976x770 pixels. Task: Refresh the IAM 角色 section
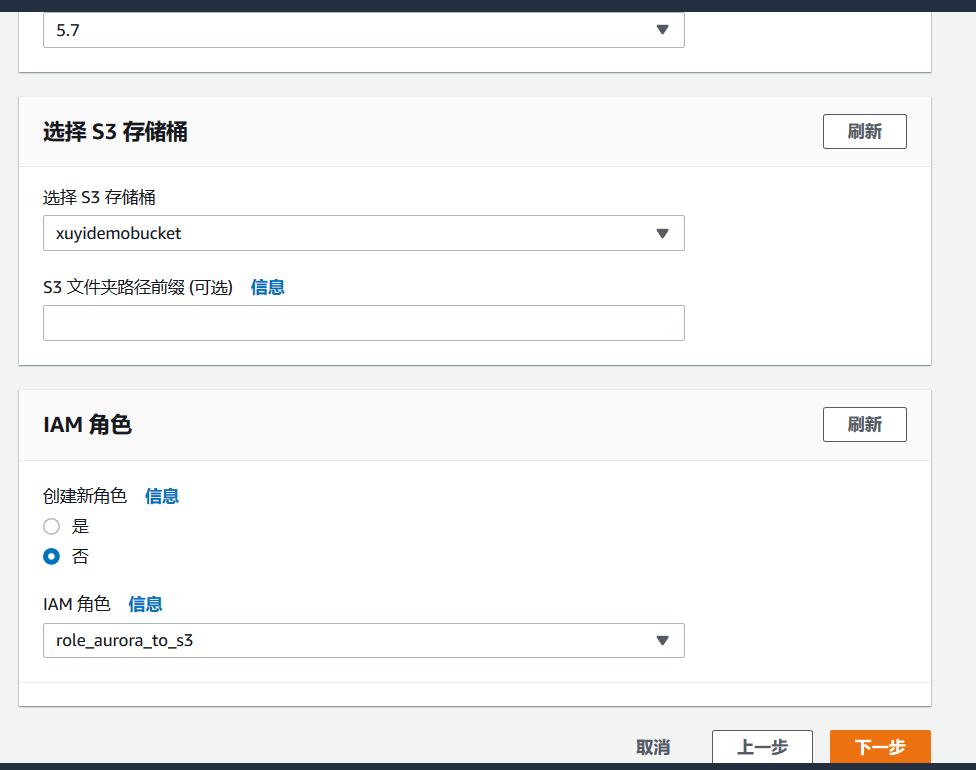coord(865,425)
